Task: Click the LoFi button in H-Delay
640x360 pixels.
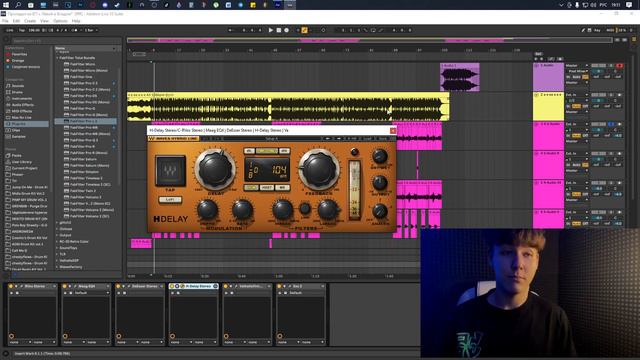Action: pyautogui.click(x=170, y=200)
